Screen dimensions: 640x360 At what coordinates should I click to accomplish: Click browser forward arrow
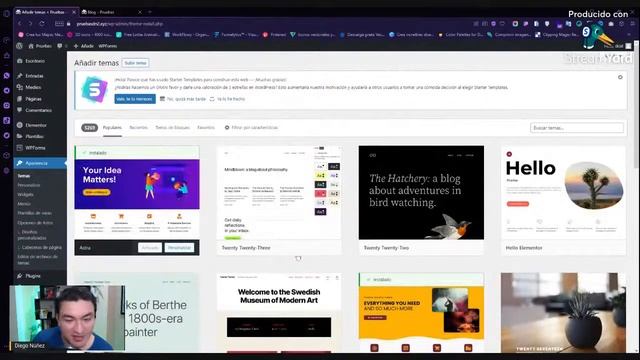30,24
